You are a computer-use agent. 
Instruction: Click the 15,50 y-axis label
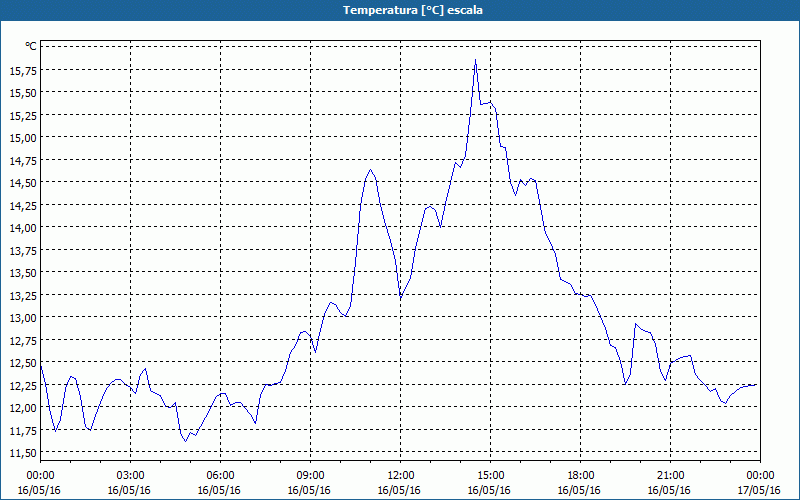(x=23, y=92)
